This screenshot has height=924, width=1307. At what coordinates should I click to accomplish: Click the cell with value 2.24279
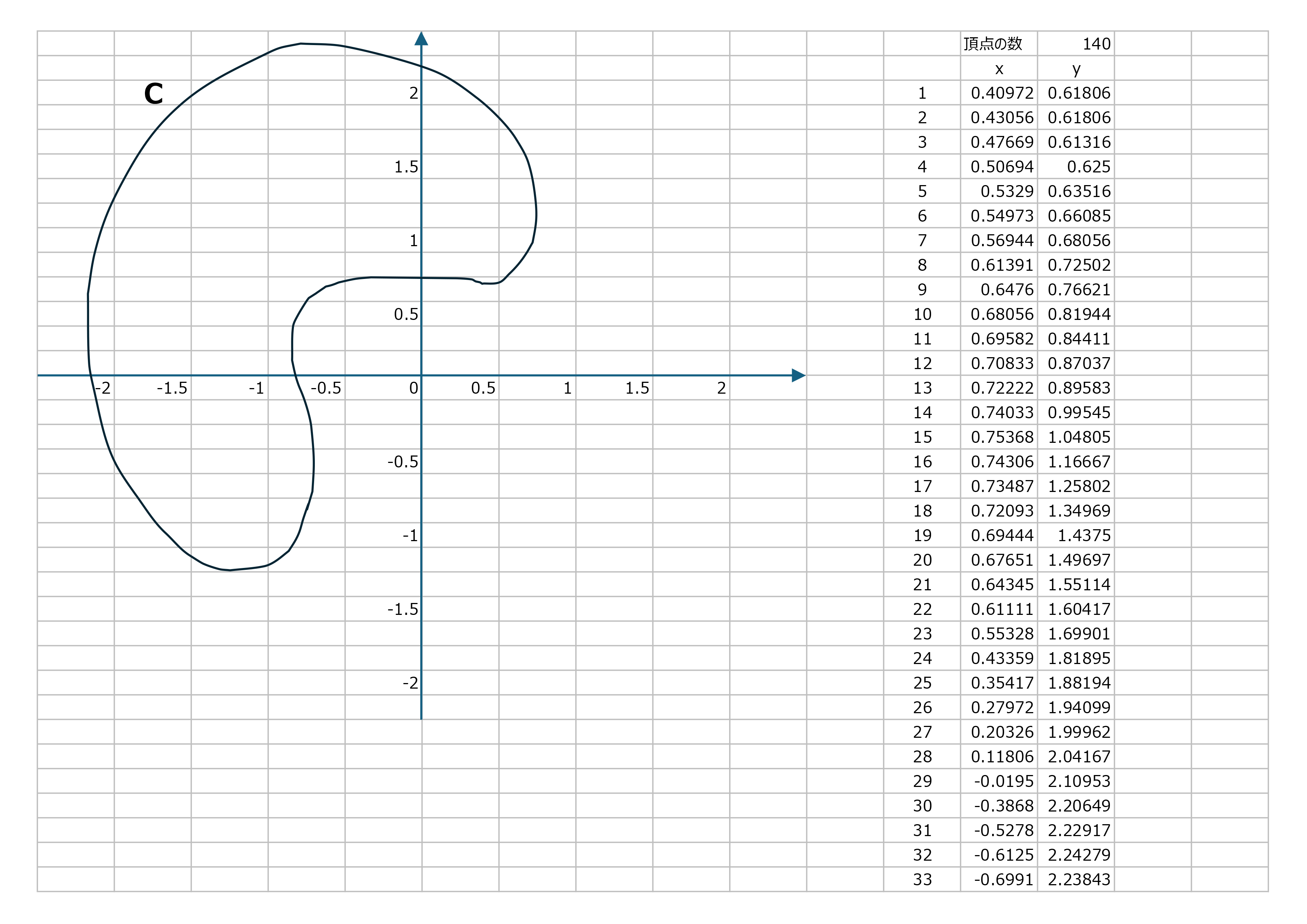[x=1079, y=855]
